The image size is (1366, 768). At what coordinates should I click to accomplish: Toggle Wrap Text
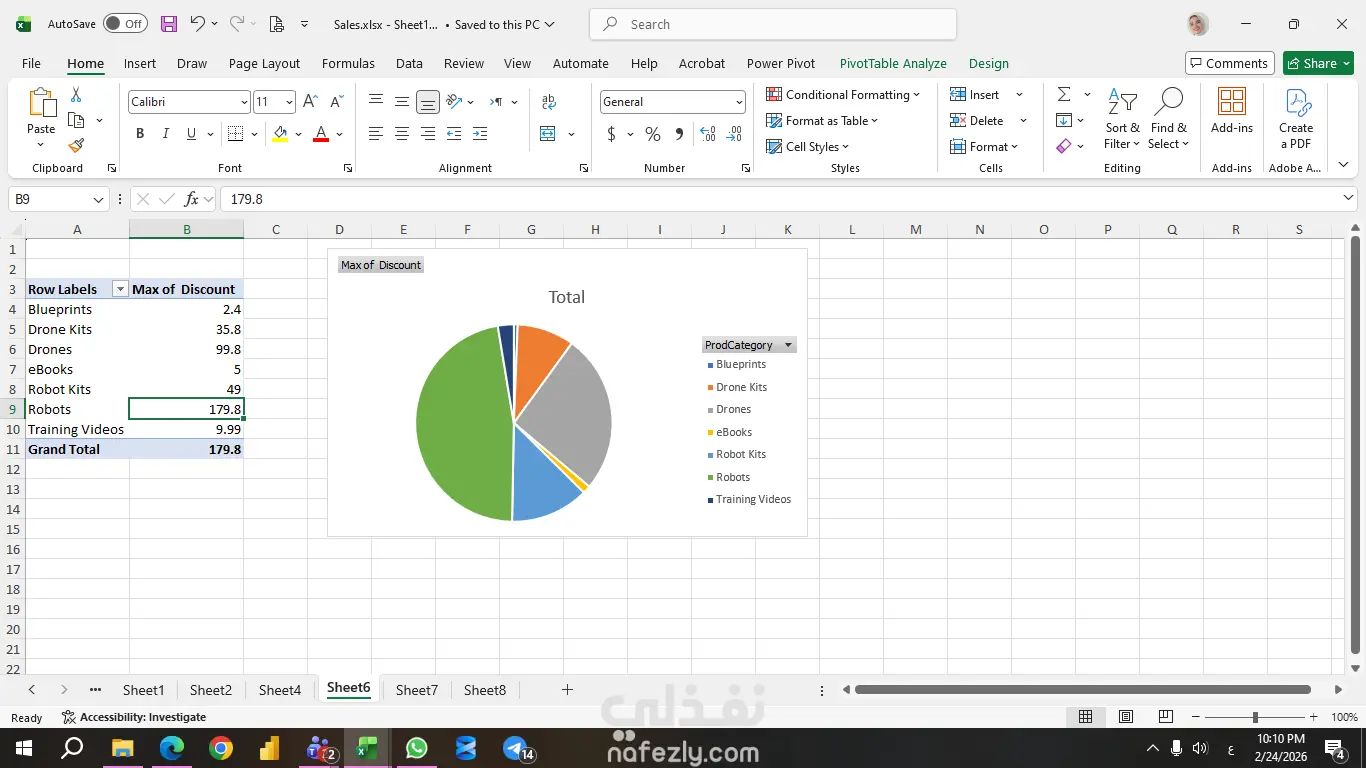click(548, 101)
